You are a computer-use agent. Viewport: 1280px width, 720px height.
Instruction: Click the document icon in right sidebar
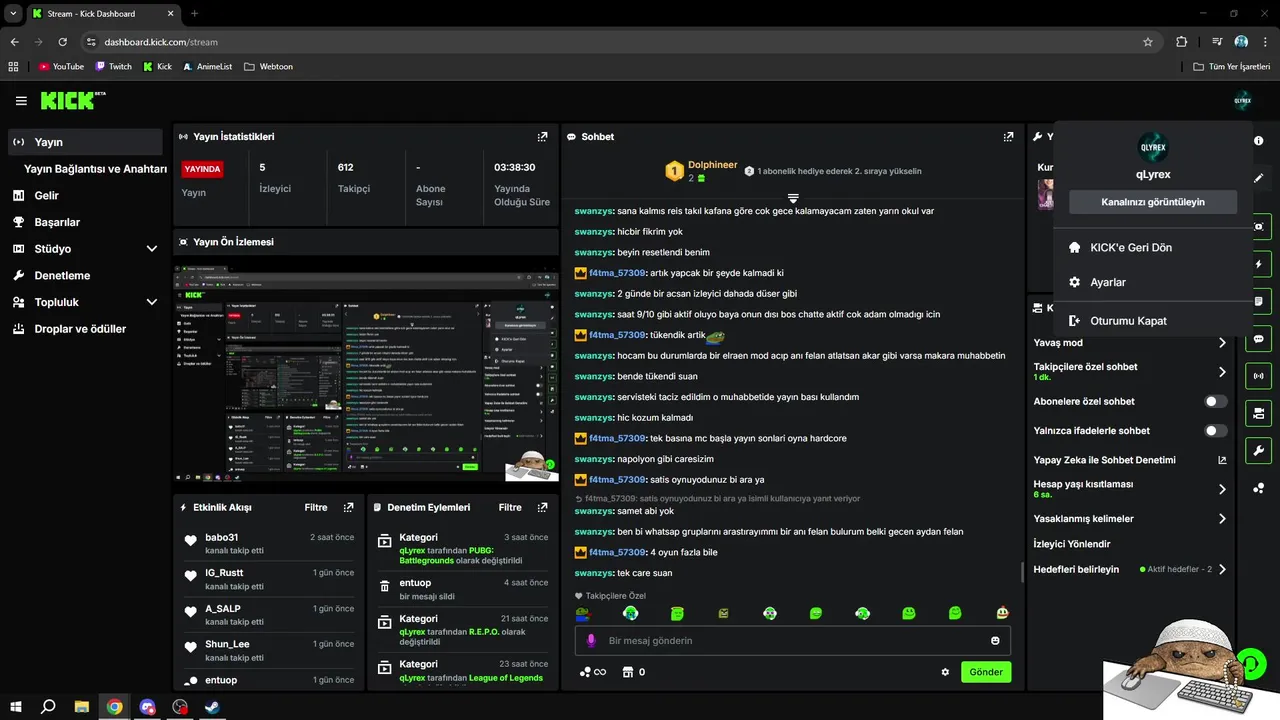point(1258,301)
